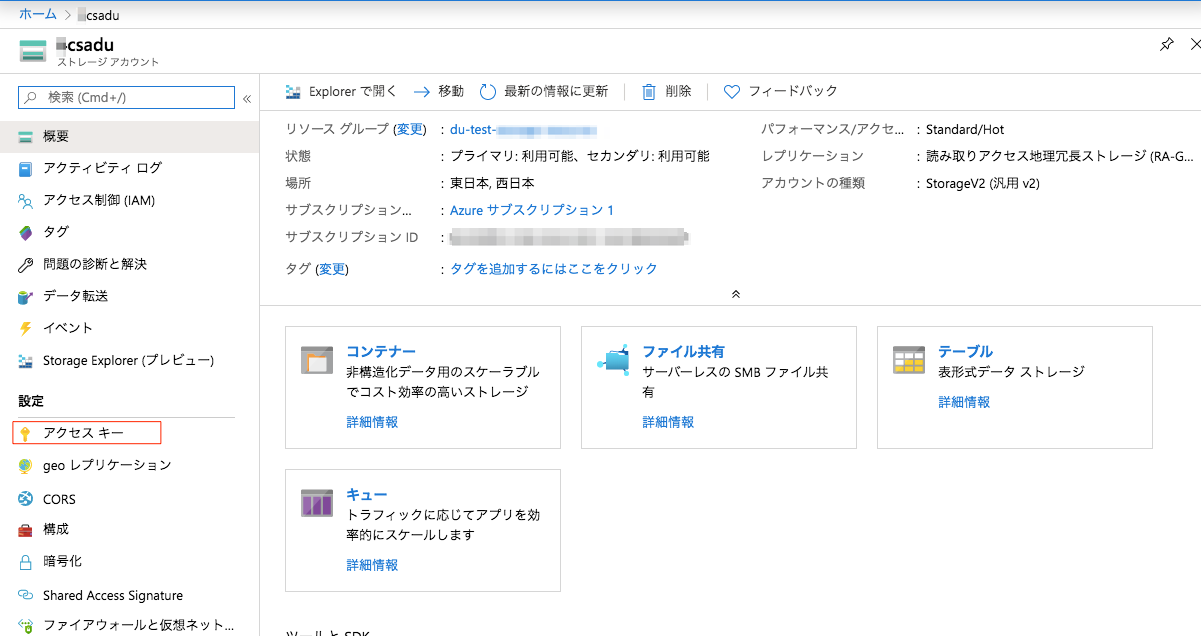Viewport: 1201px width, 636px height.
Task: Open the 概要 menu item
Action: coord(130,136)
